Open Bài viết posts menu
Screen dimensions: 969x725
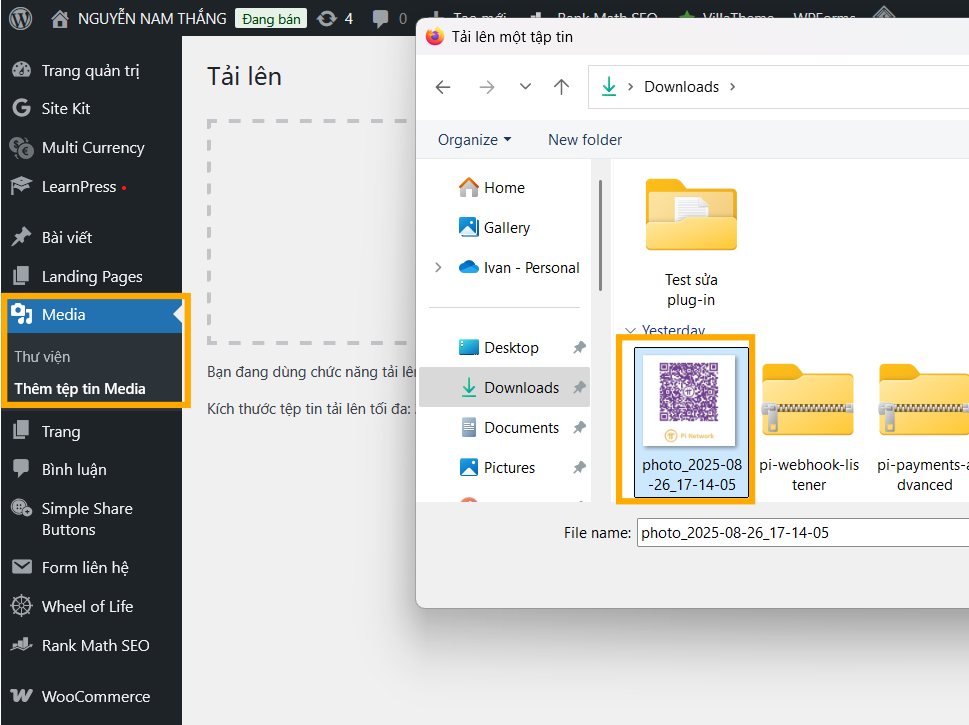91,237
